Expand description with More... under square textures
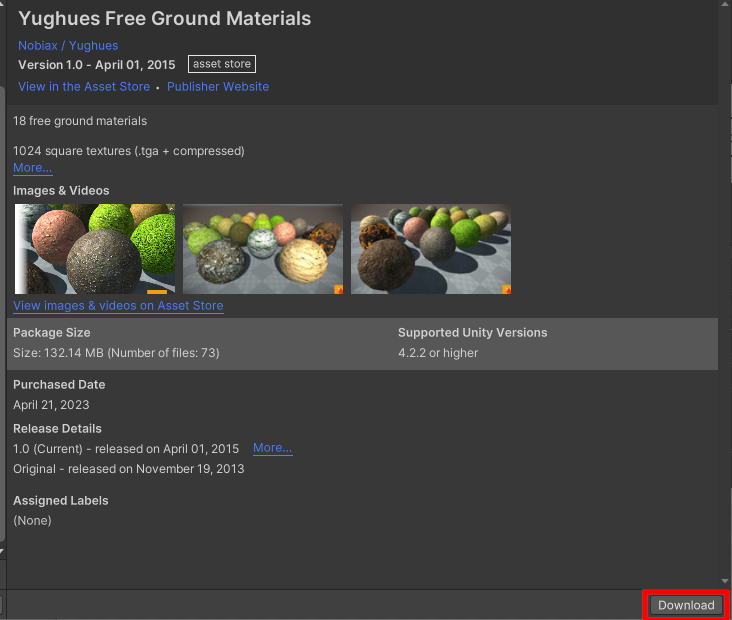This screenshot has width=732, height=620. pyautogui.click(x=33, y=168)
